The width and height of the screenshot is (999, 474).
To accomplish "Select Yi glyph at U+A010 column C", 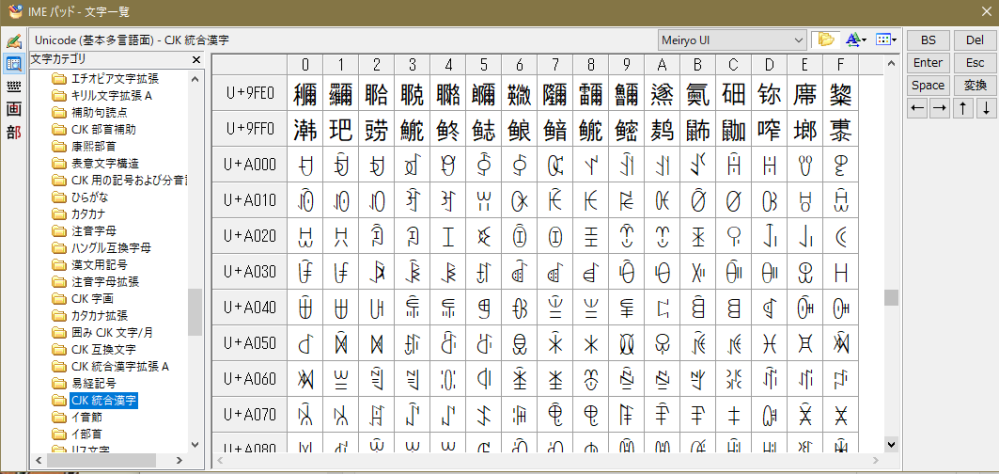I will pos(733,201).
